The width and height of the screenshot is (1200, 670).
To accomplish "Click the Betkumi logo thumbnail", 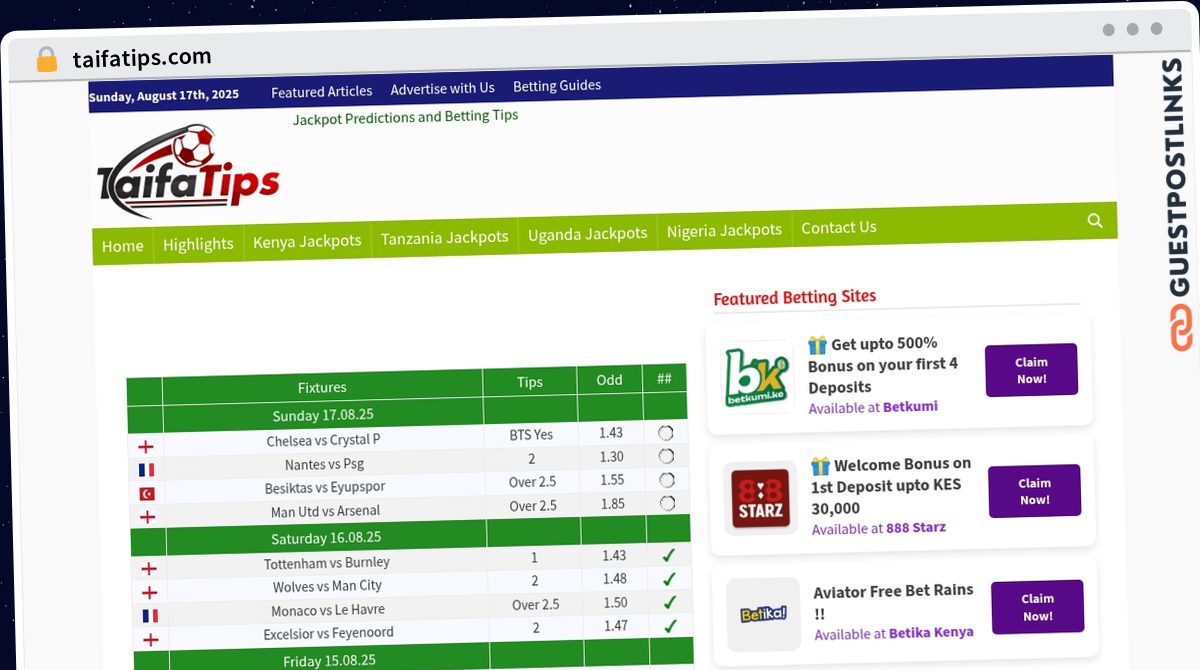I will [x=756, y=376].
